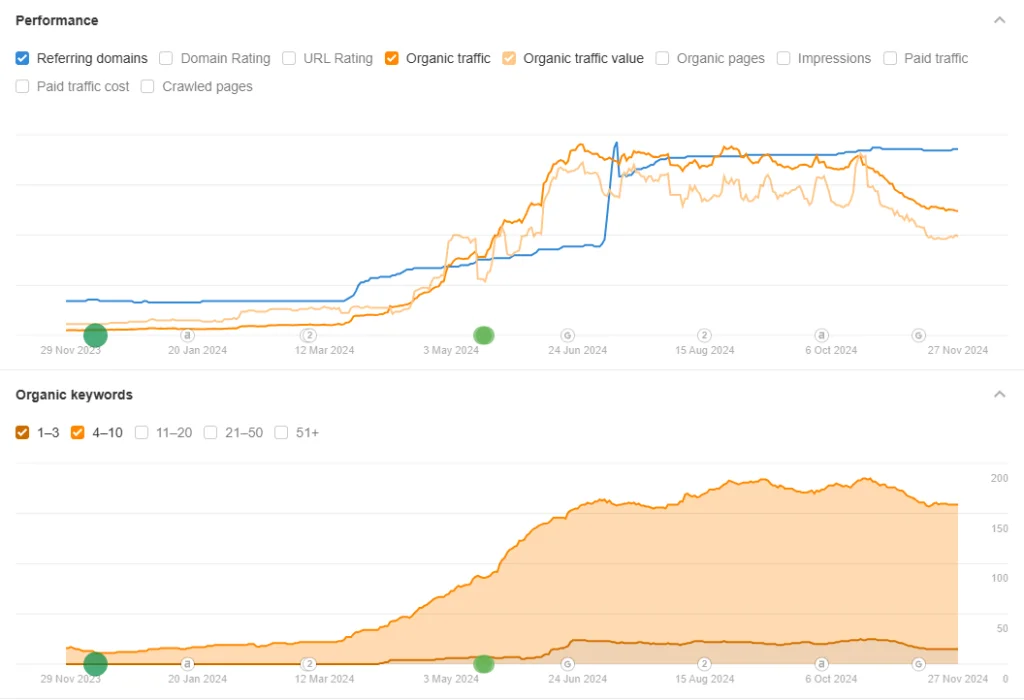
Task: Click the '24 Jun 2024' date on Performance chart
Action: point(577,350)
